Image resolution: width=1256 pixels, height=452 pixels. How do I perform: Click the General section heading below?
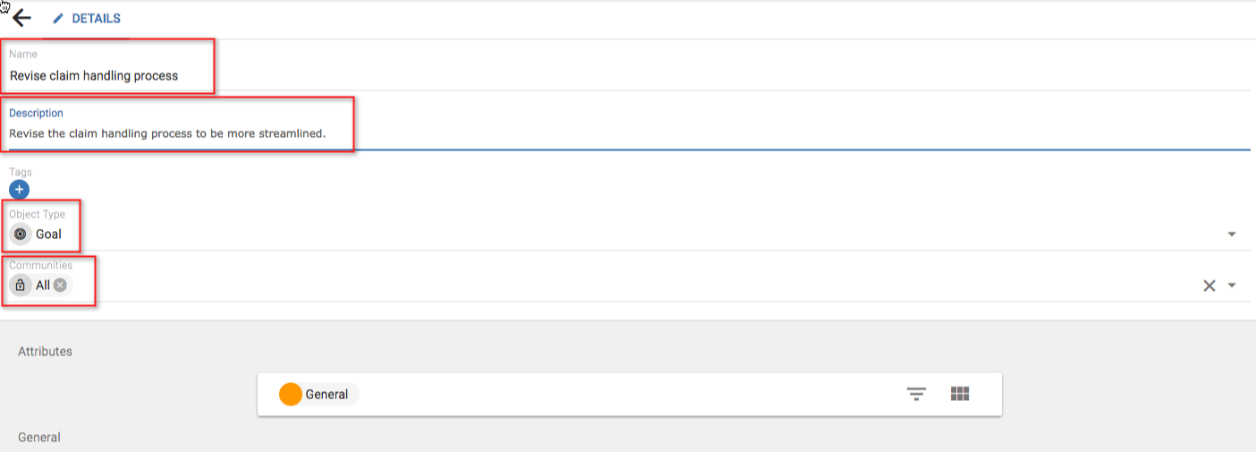[x=39, y=437]
